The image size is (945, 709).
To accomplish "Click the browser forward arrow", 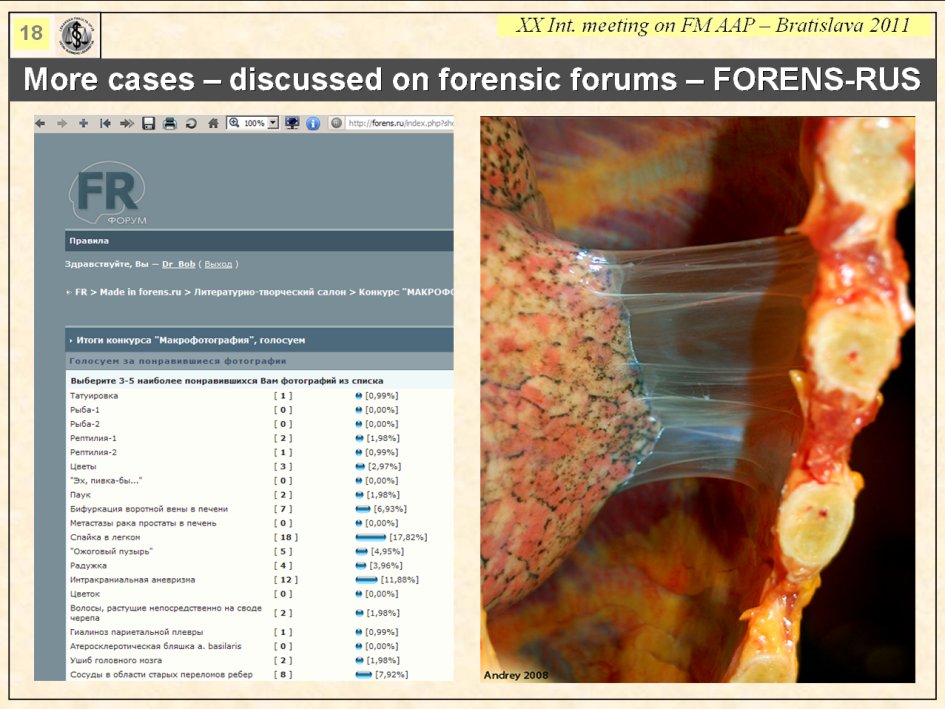I will 61,124.
